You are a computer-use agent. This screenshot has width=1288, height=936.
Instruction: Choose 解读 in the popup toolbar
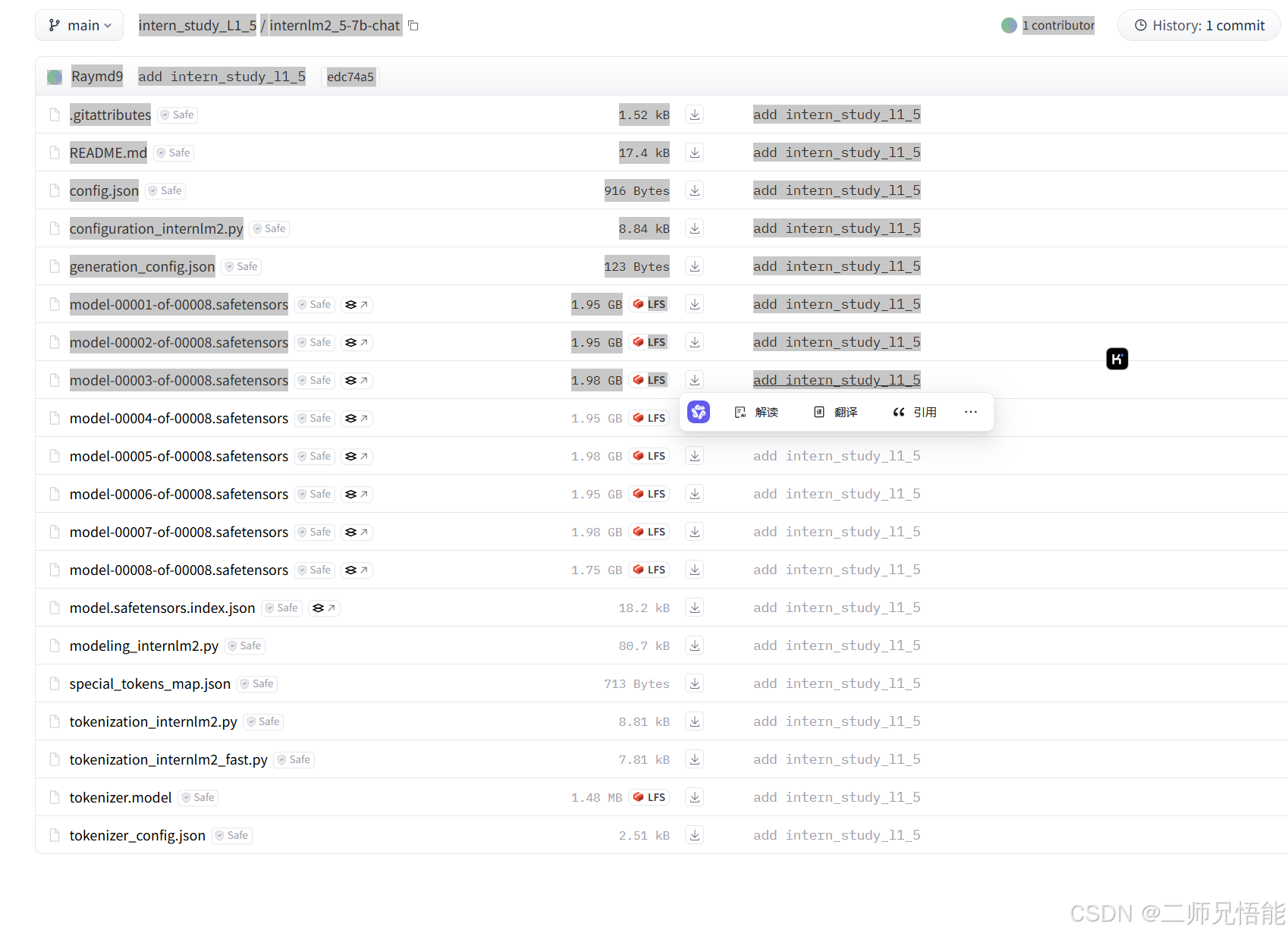[757, 412]
